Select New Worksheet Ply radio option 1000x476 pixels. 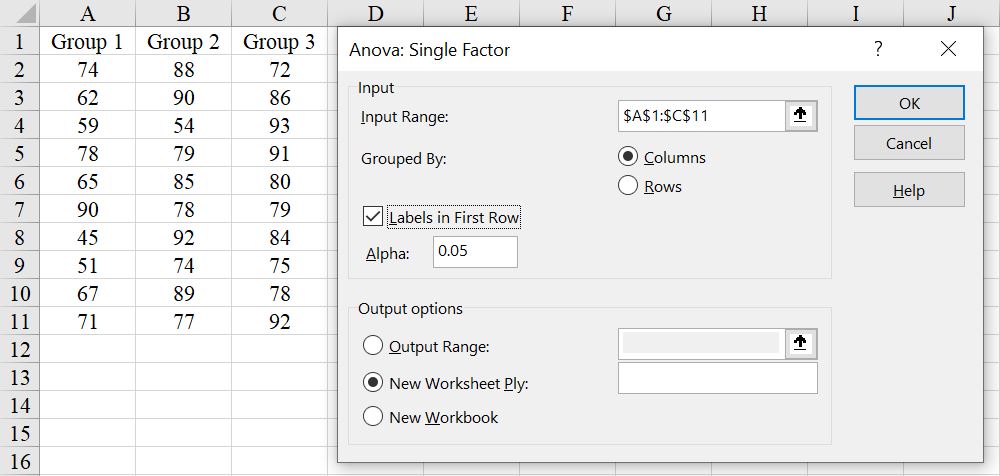373,382
